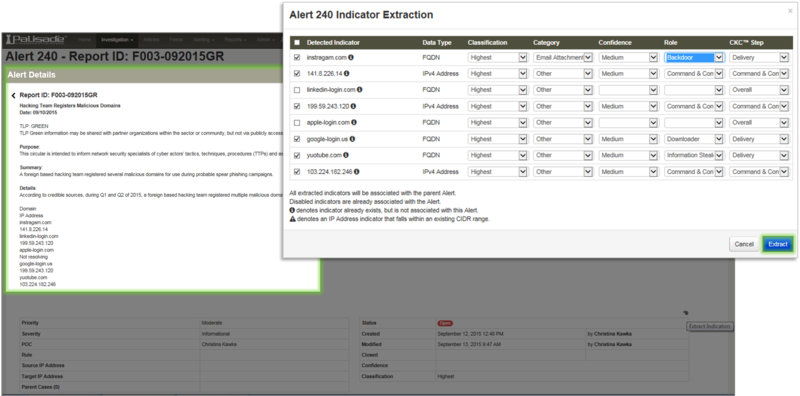Image resolution: width=800 pixels, height=396 pixels.
Task: Open the CKC Step dropdown for apple-login.com
Action: [759, 122]
